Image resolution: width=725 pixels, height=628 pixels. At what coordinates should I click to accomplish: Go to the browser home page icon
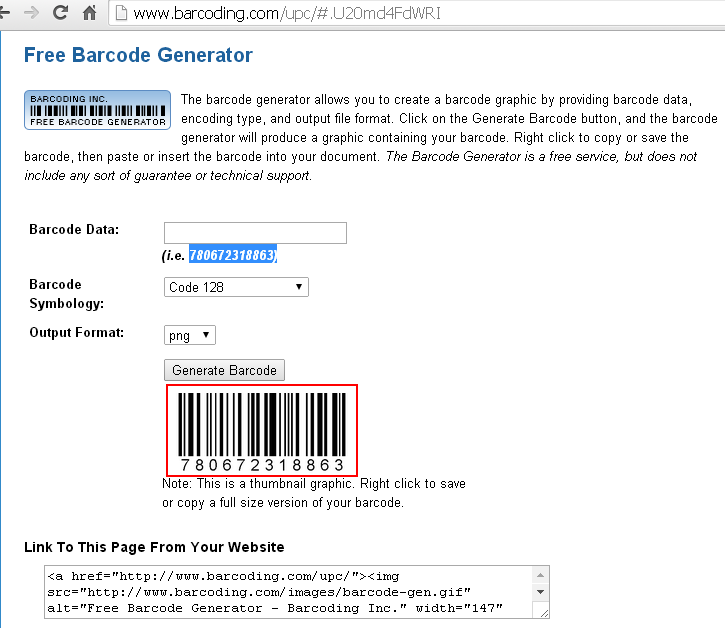coord(89,12)
